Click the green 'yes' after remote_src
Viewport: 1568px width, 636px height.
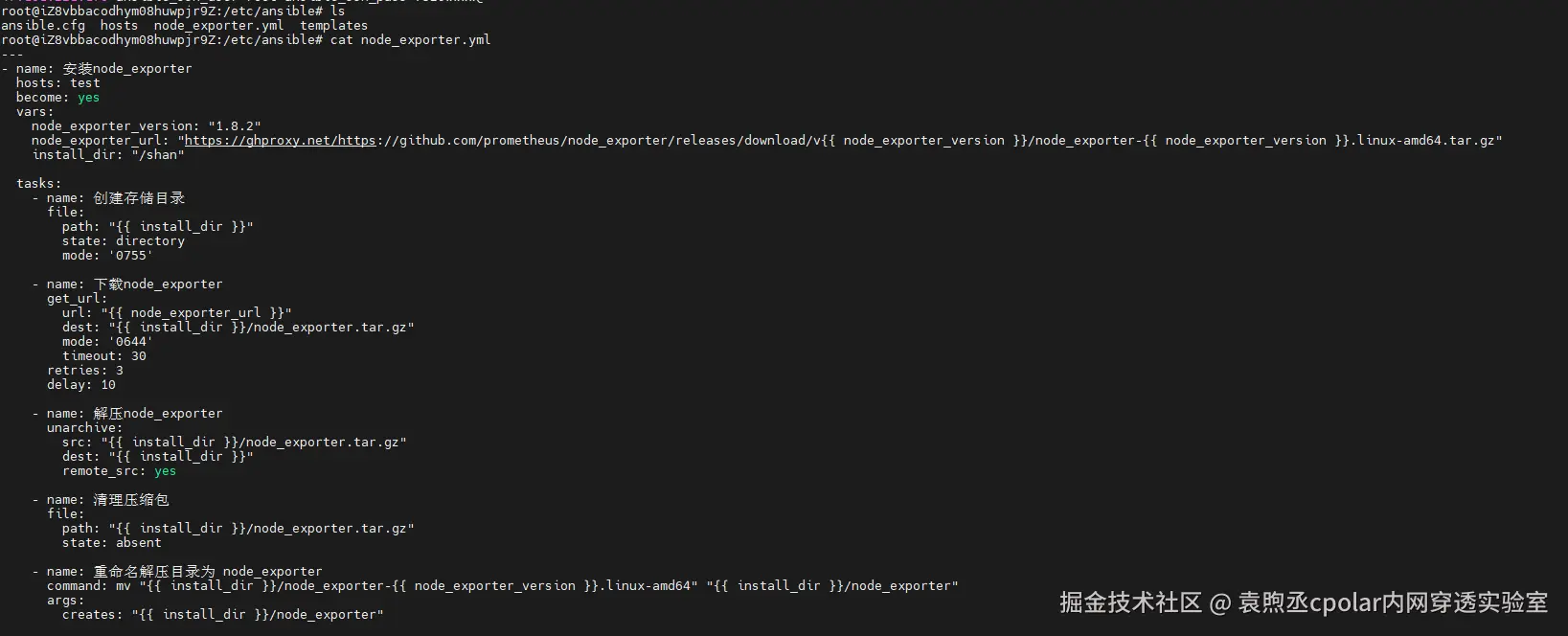[x=165, y=471]
